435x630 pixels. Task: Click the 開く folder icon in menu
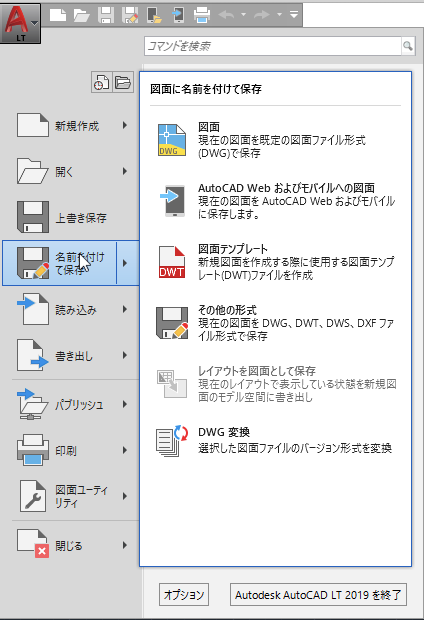click(32, 172)
